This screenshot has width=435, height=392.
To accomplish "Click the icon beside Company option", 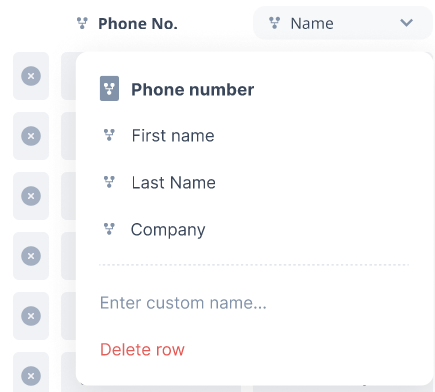I will (109, 229).
